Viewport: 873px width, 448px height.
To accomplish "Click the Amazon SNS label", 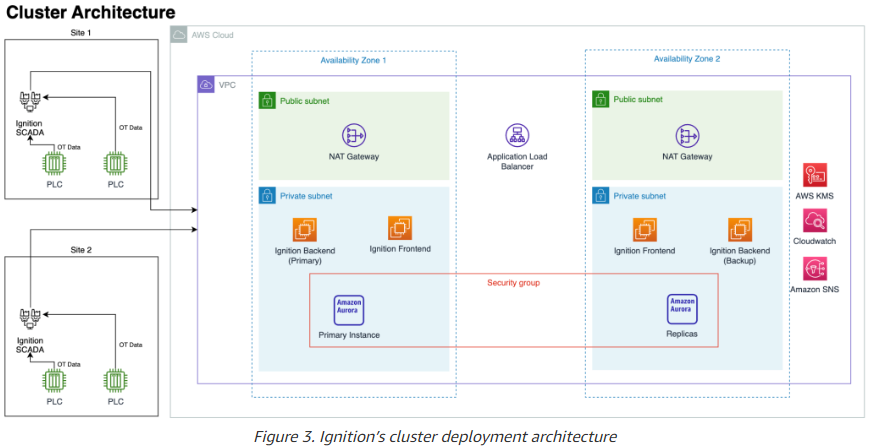I will [815, 289].
